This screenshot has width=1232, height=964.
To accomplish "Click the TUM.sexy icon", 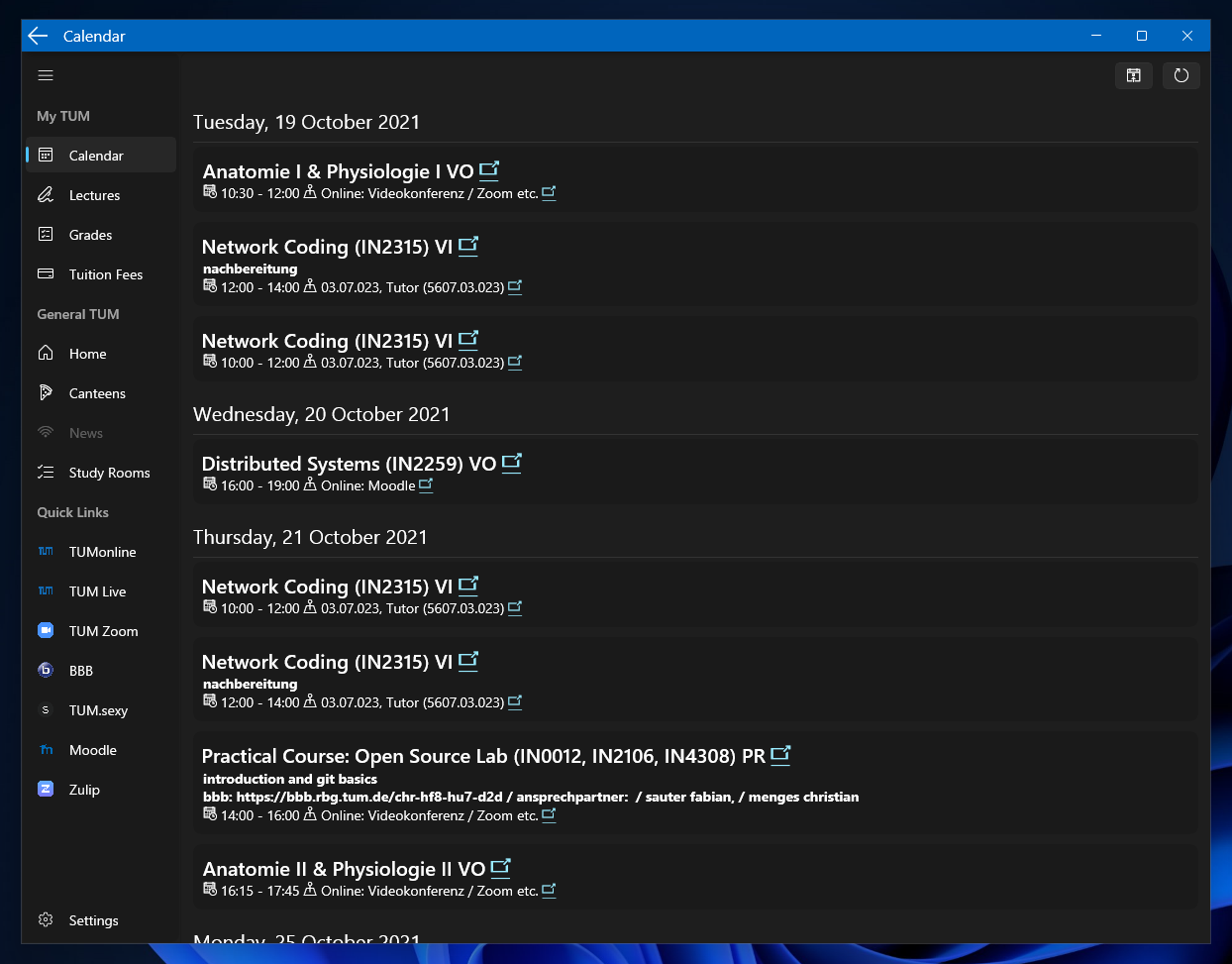I will (x=46, y=709).
